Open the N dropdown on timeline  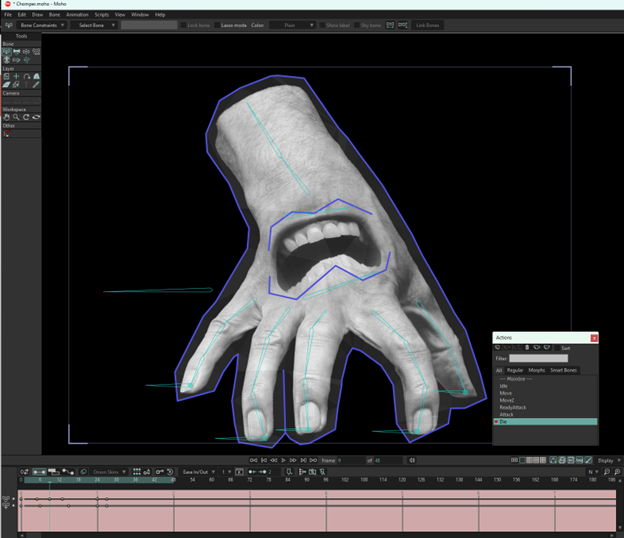pyautogui.click(x=593, y=472)
